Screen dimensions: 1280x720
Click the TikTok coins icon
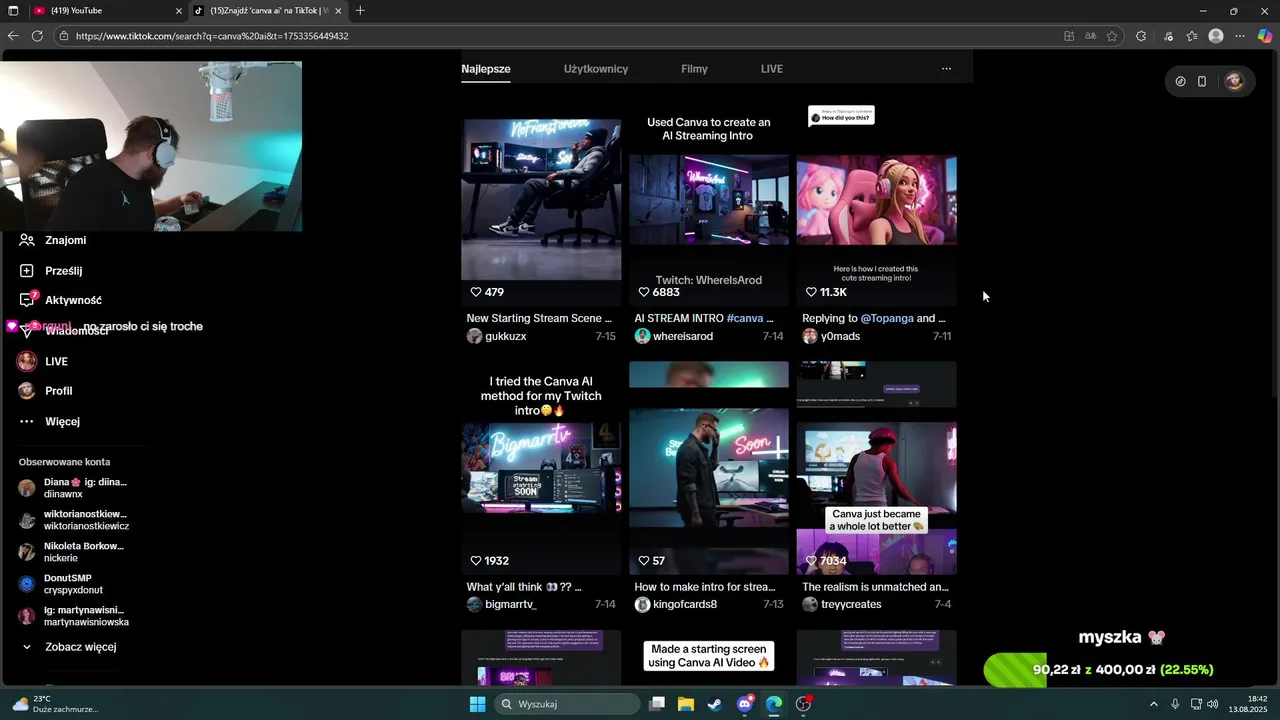pyautogui.click(x=1180, y=81)
